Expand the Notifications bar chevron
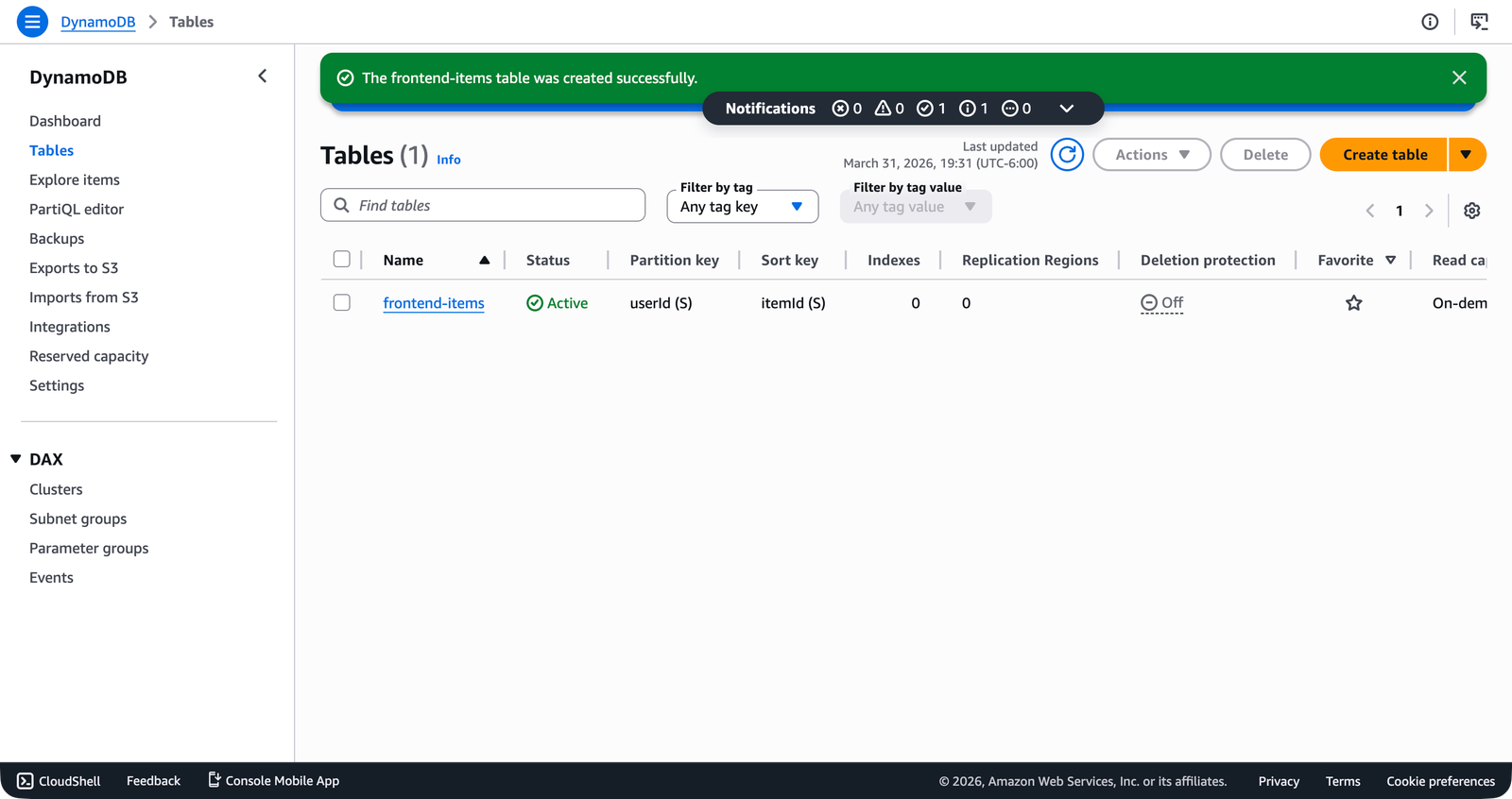The image size is (1512, 799). [1066, 109]
